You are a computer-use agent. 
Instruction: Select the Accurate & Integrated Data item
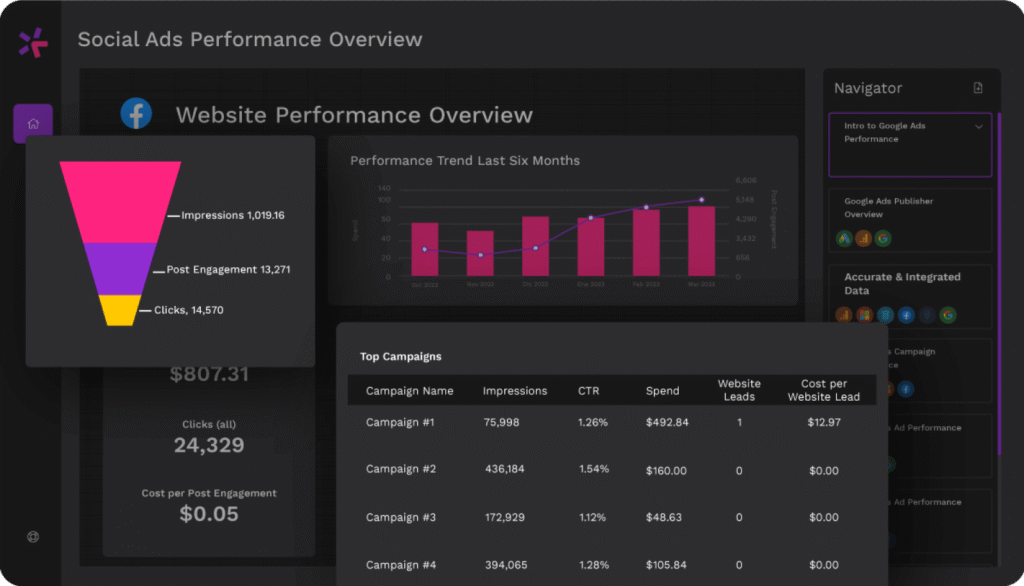[x=901, y=284]
